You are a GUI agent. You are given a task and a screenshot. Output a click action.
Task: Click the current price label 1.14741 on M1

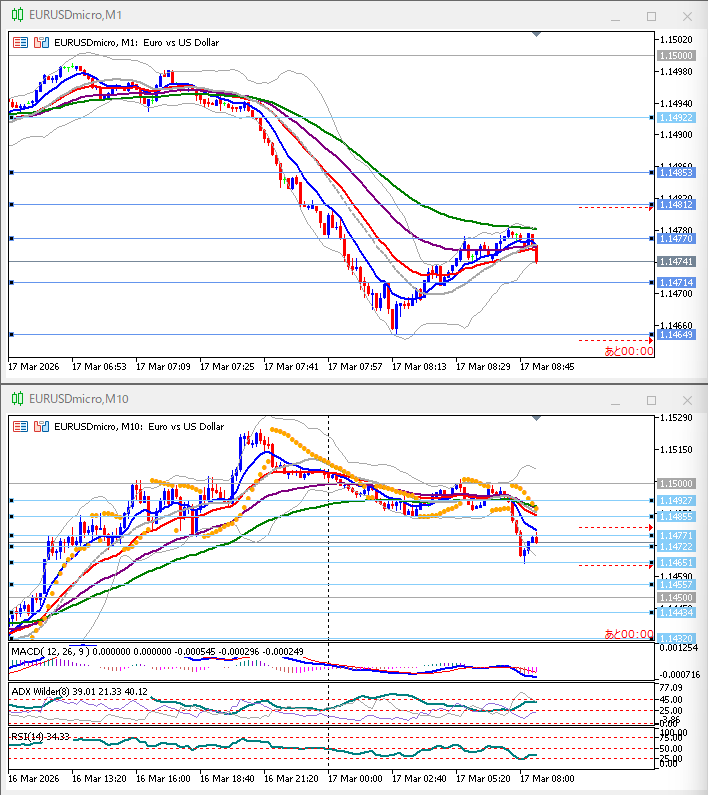(676, 261)
